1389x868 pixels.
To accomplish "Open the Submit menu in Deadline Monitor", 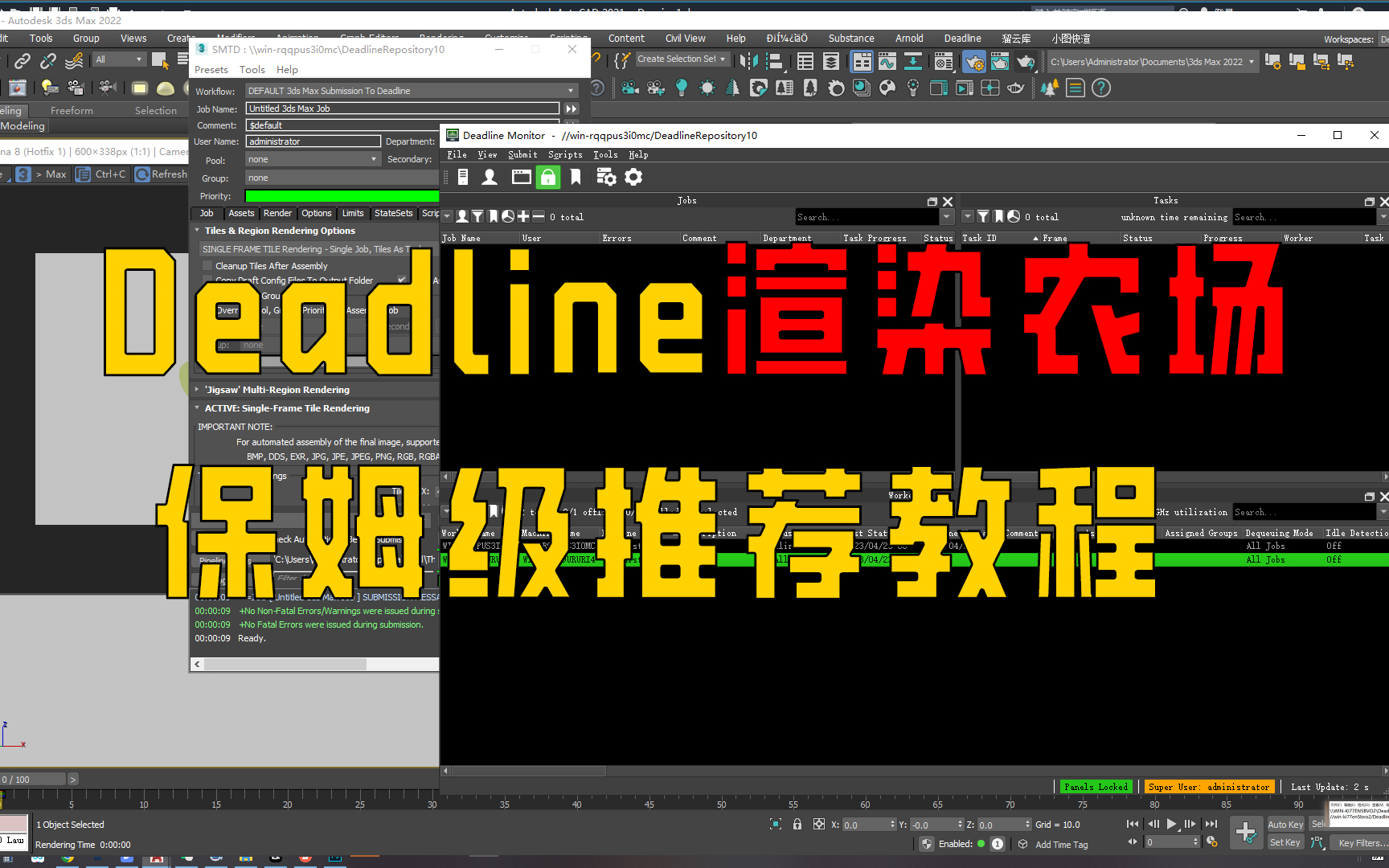I will [x=522, y=154].
